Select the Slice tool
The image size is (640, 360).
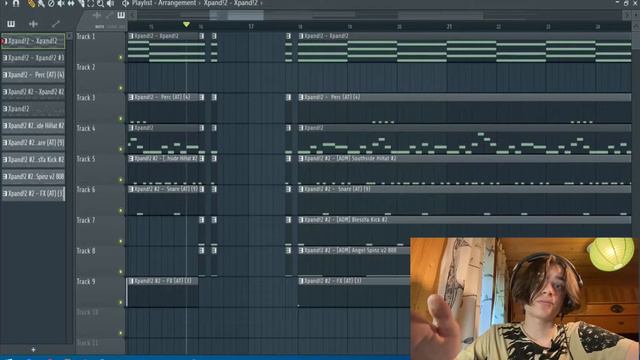coord(81,4)
